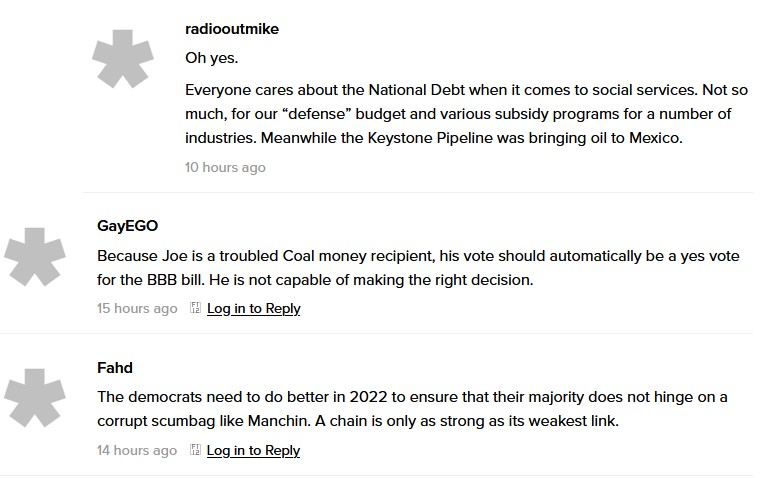The width and height of the screenshot is (773, 478).
Task: Click "Log in to Reply" under GayEGO's comment
Action: 254,308
